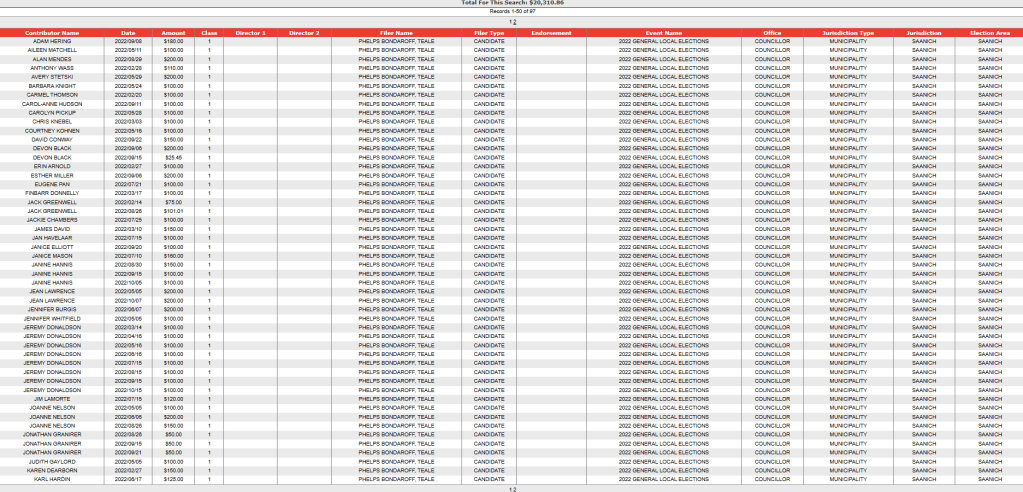Click the Amount column header
The width and height of the screenshot is (1023, 492).
point(173,33)
